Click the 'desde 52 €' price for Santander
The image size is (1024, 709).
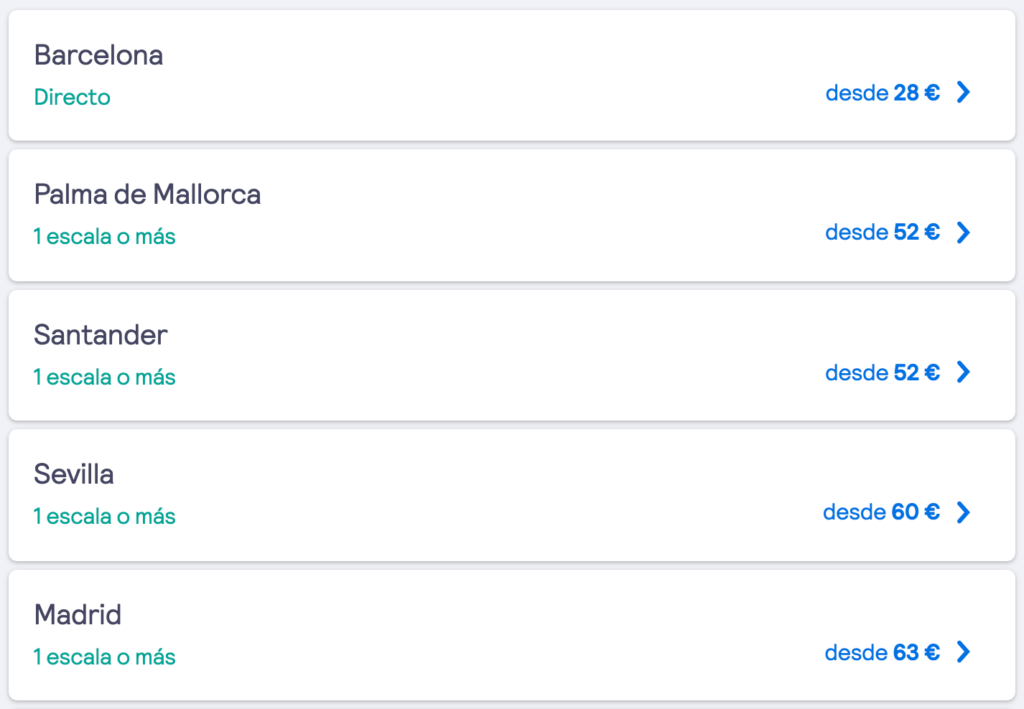point(882,373)
